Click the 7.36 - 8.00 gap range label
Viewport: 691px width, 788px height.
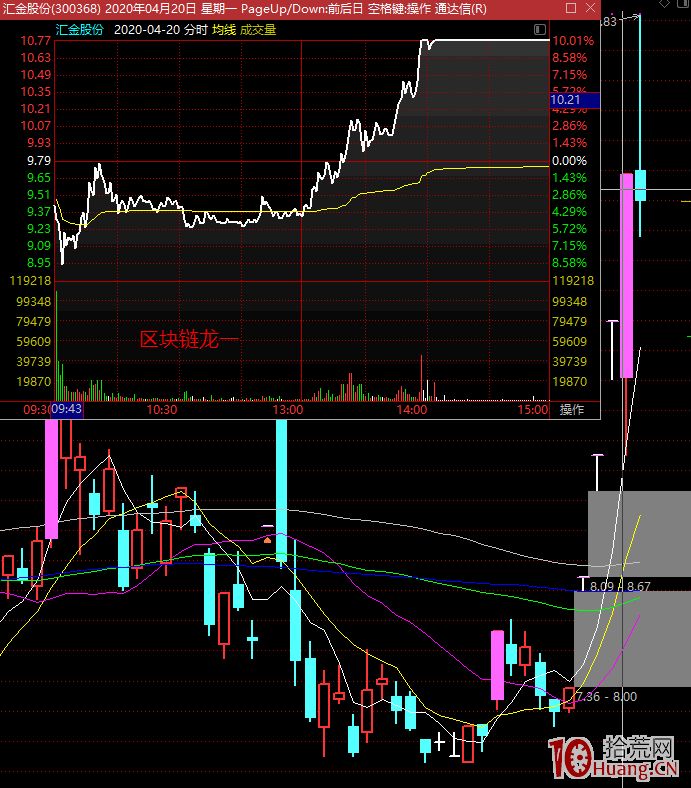pyautogui.click(x=606, y=697)
